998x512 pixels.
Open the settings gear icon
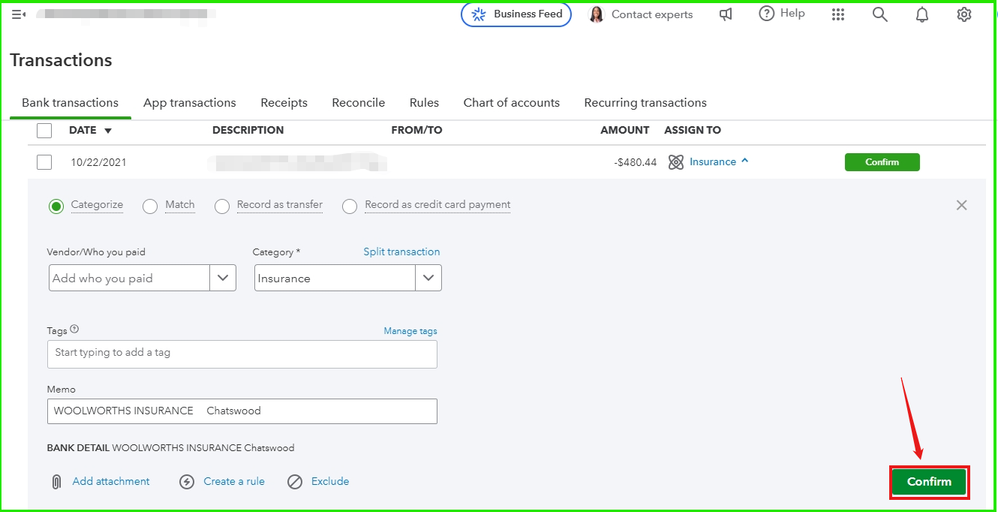coord(964,14)
